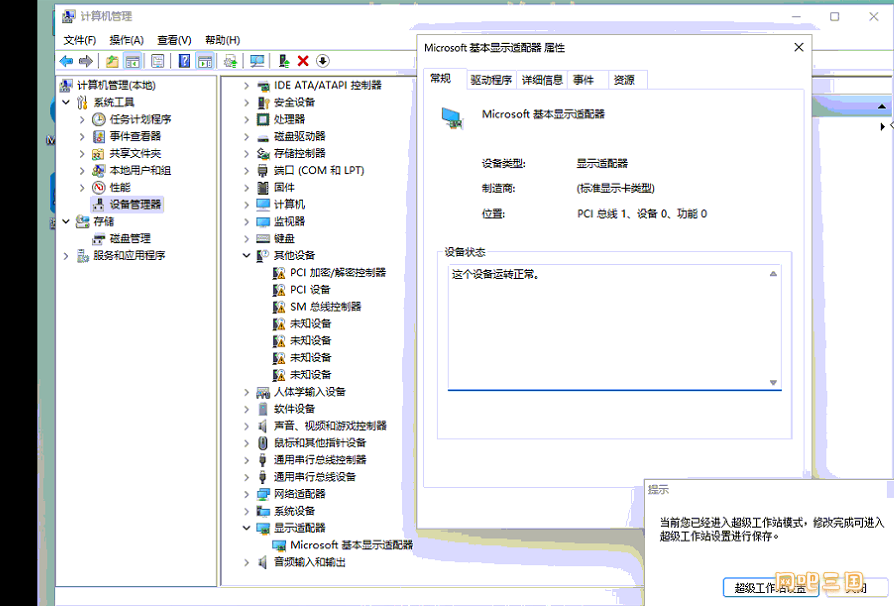Click the 磁盘管理 icon under 存储
Viewport: 894px width, 606px height.
[99, 238]
